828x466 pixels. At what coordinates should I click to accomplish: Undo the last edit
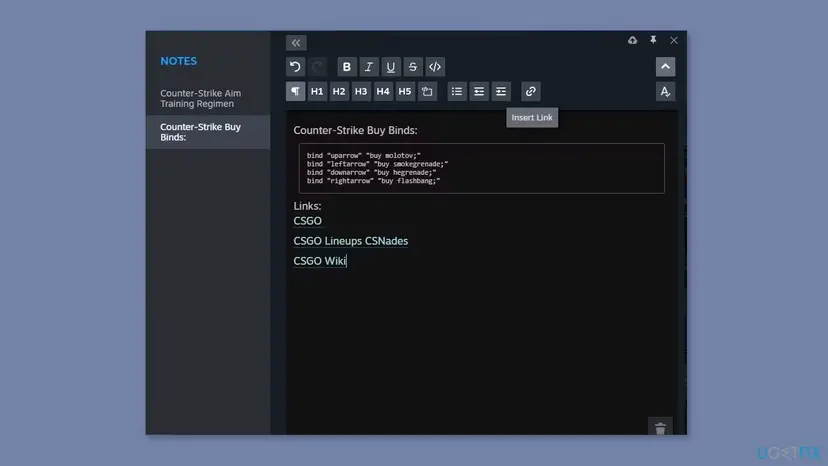(295, 67)
